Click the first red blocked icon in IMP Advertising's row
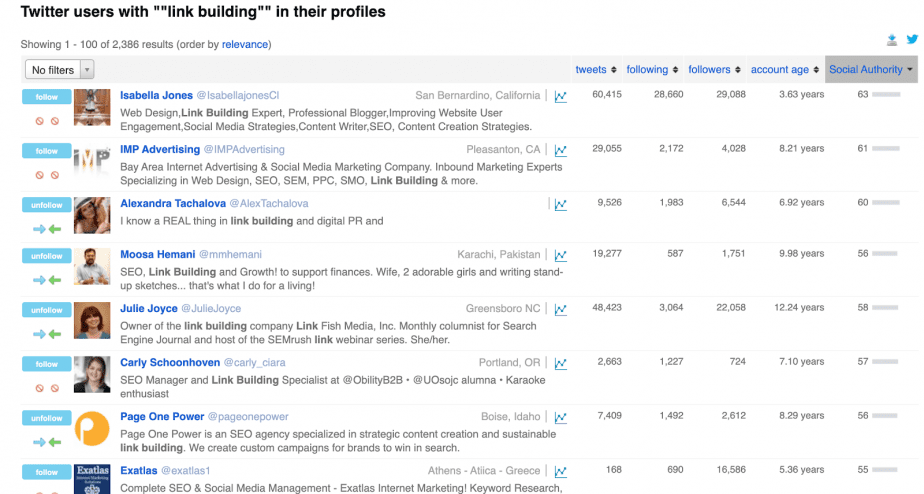 pyautogui.click(x=39, y=175)
